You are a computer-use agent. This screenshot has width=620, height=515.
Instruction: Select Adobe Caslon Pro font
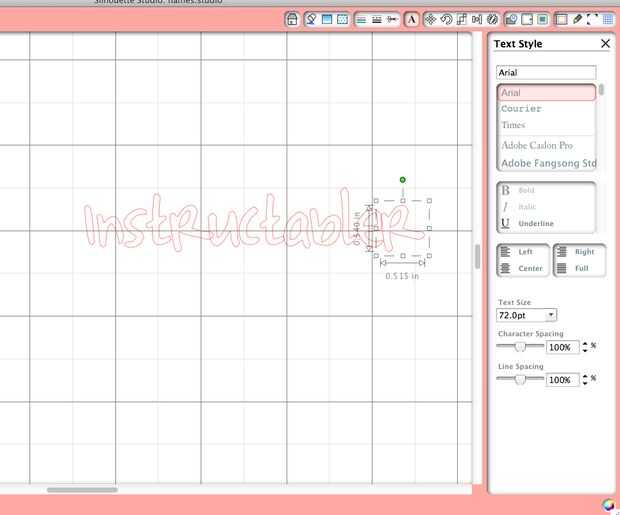(546, 146)
